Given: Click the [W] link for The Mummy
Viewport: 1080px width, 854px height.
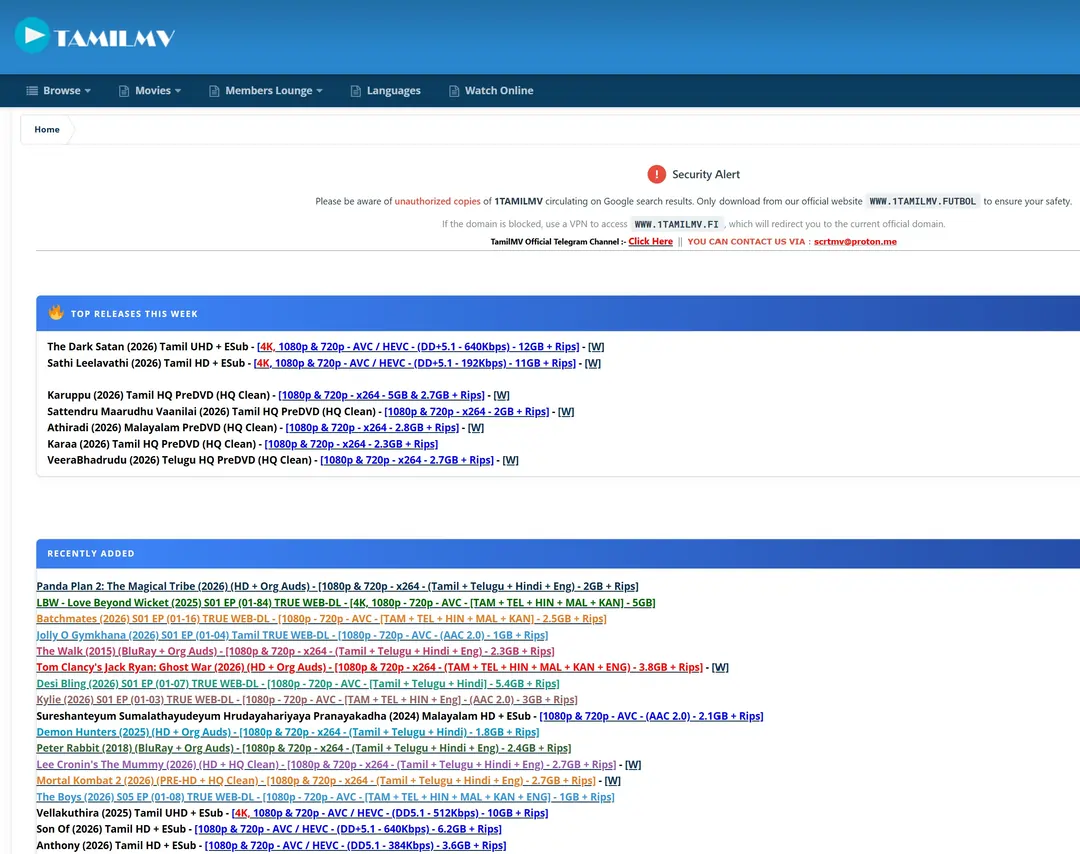Looking at the screenshot, I should click(633, 764).
